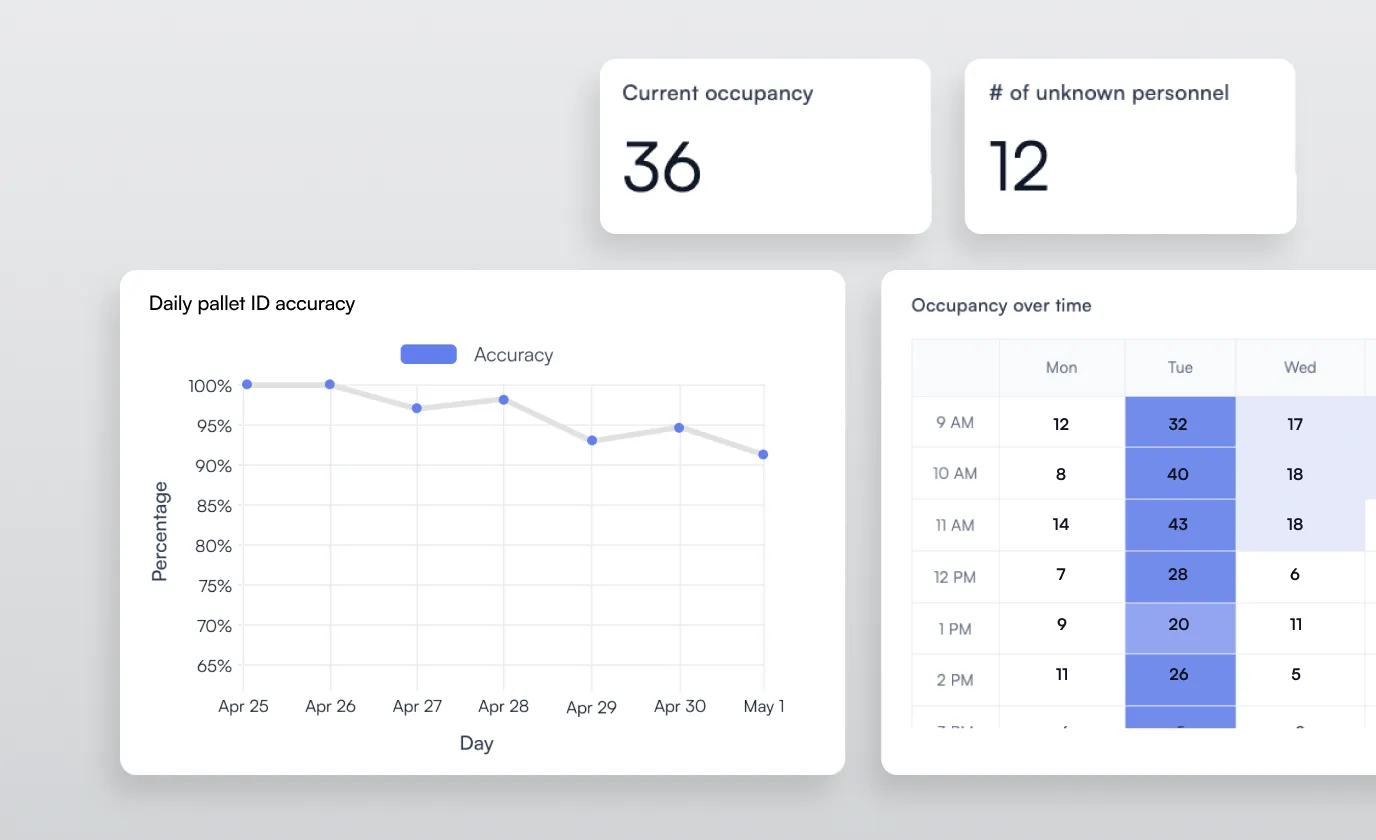Screen dimensions: 1376x840
Task: Click the 'Occupancy over time' title
Action: (1001, 305)
